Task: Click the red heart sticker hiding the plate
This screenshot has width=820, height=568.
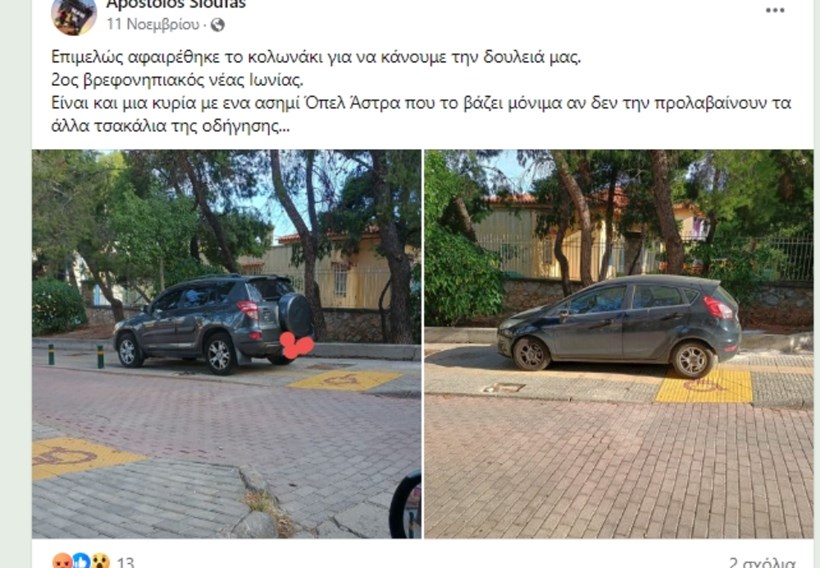Action: click(x=296, y=345)
